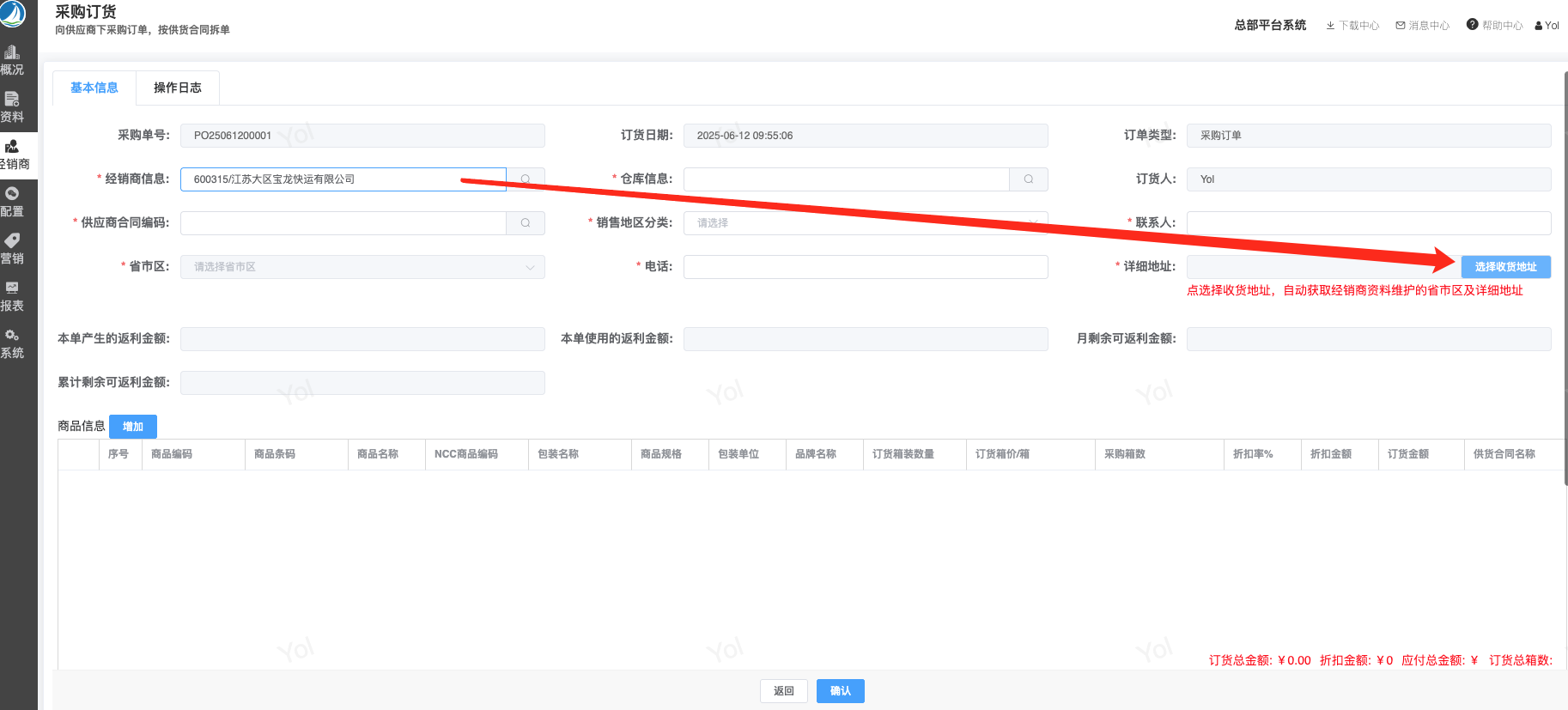Expand the 省市区 dropdown
This screenshot has width=1568, height=710.
point(362,267)
